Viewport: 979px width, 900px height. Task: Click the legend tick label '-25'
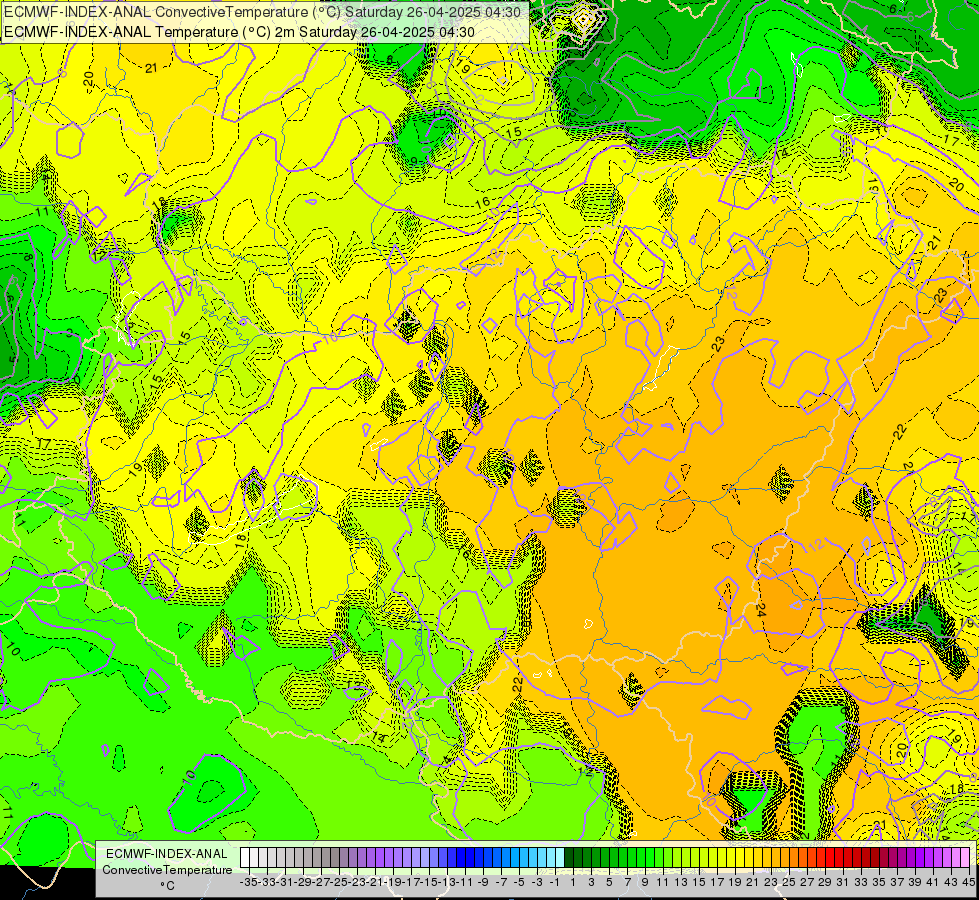click(339, 883)
